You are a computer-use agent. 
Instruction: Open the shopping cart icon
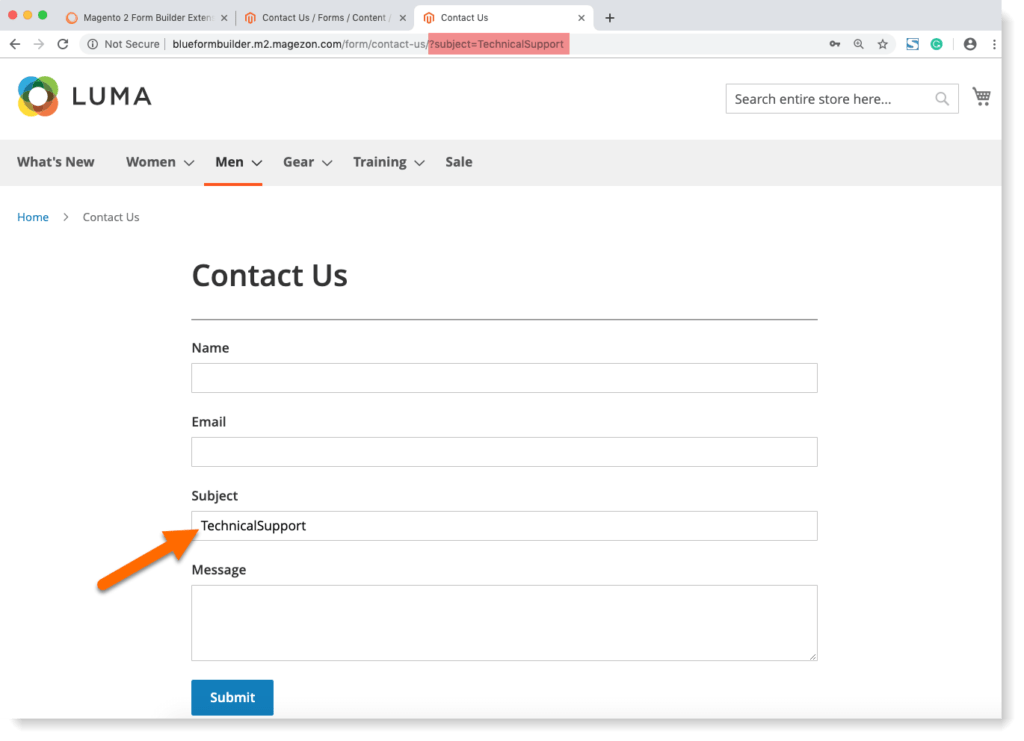pos(981,96)
